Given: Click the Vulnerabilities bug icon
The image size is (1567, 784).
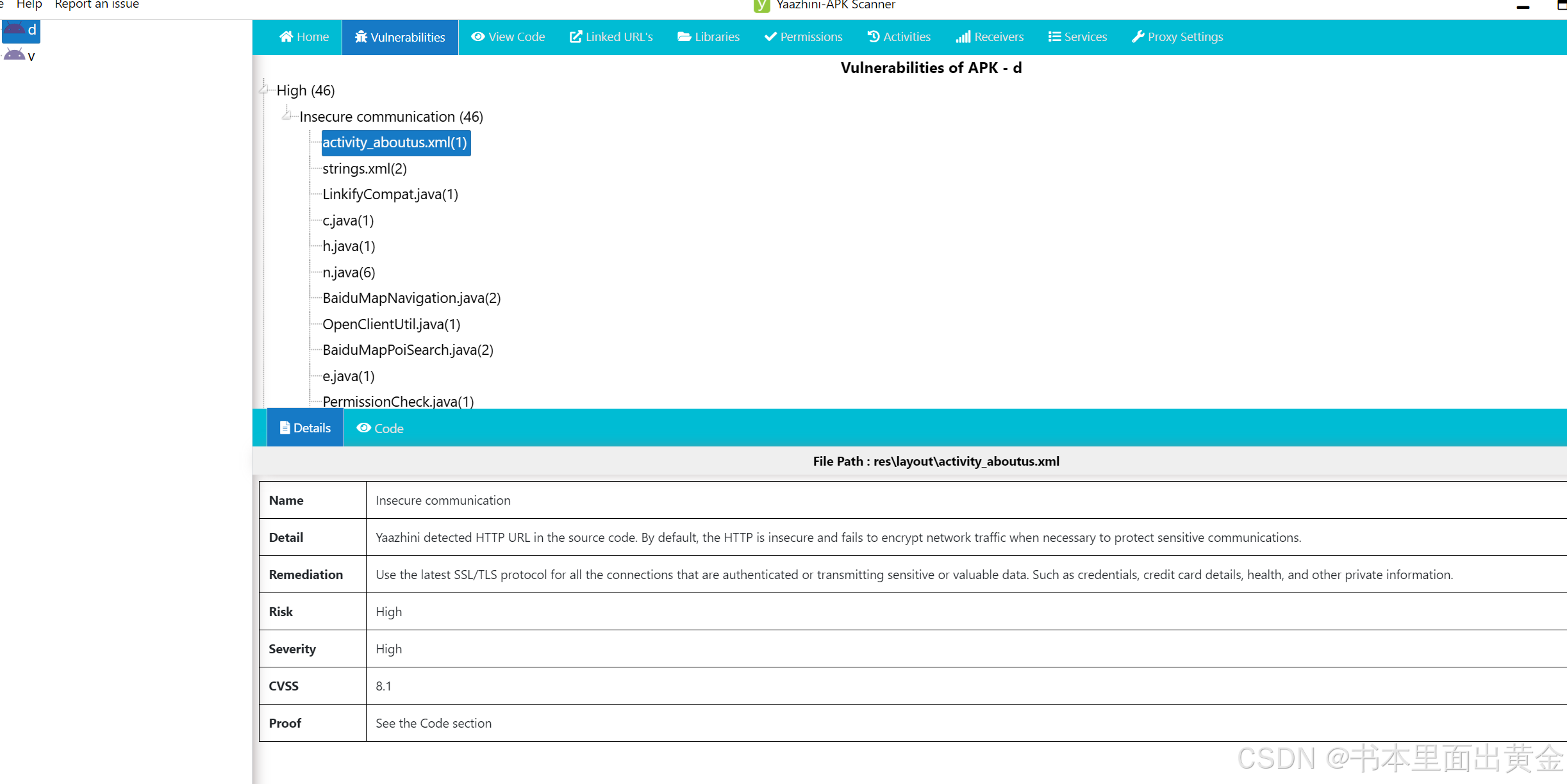Looking at the screenshot, I should (x=361, y=37).
